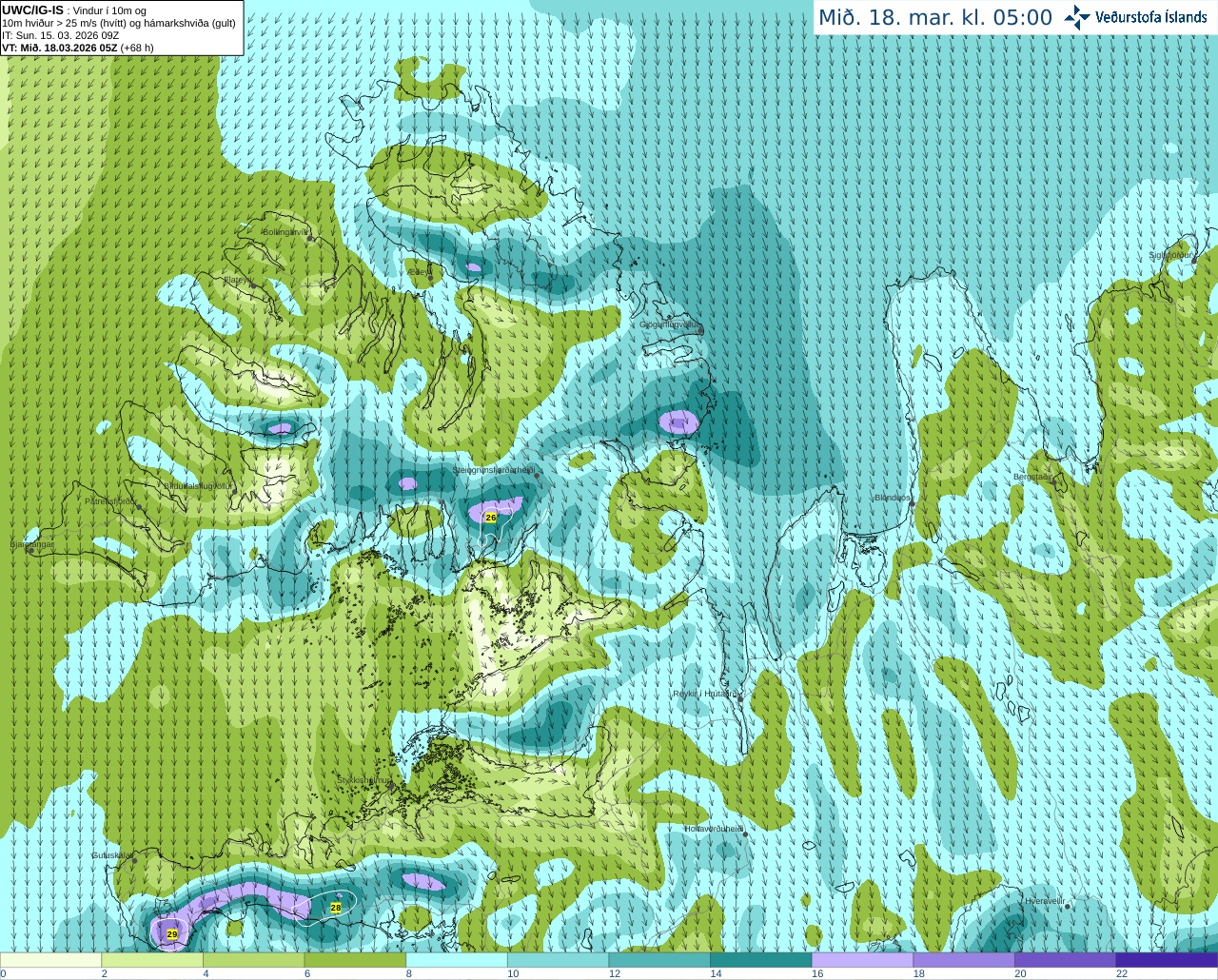
Task: Click the '10m hviður > 25 m/s' description line
Action: click(119, 23)
